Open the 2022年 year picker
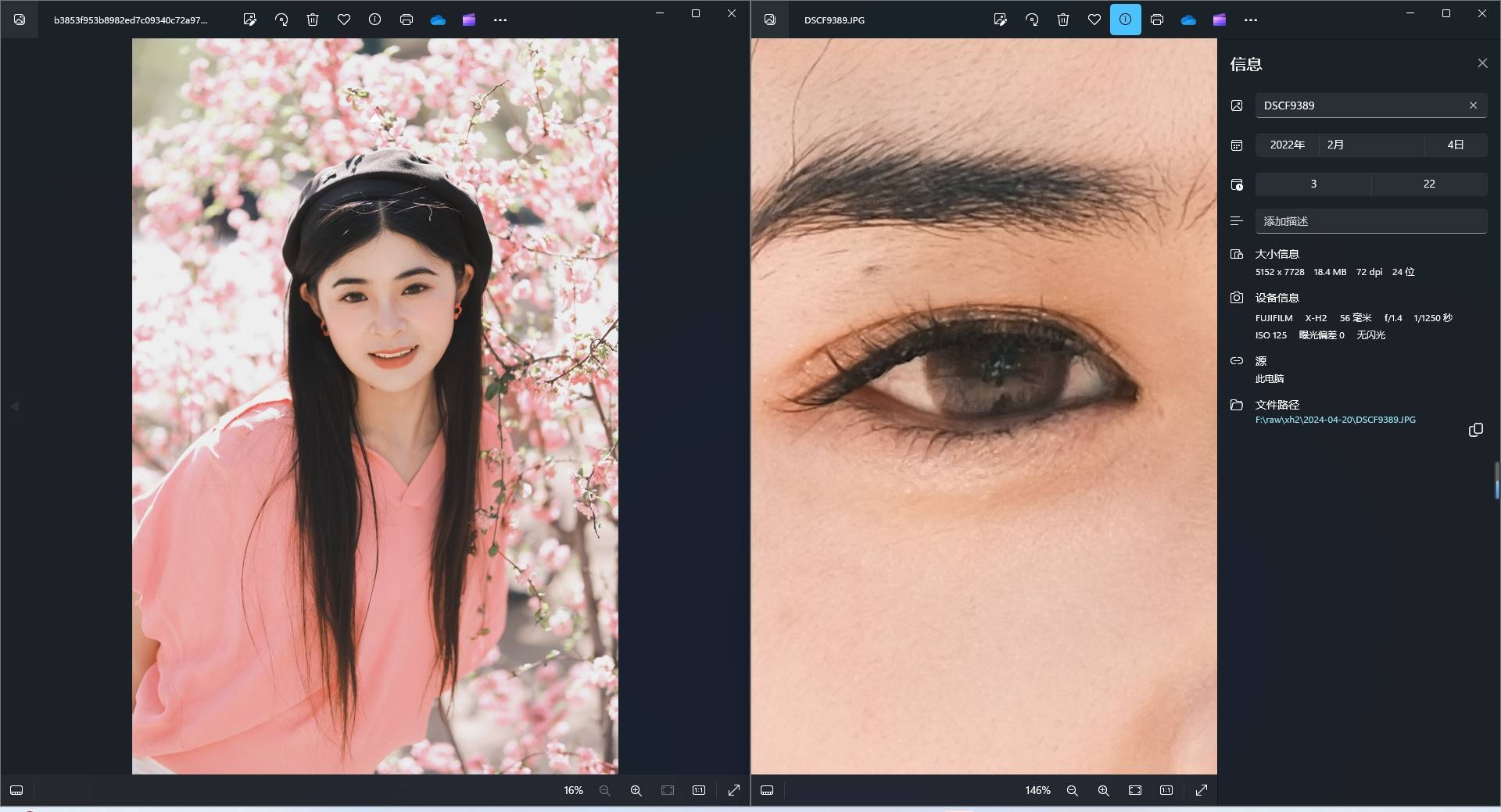Viewport: 1501px width, 812px height. coord(1287,145)
